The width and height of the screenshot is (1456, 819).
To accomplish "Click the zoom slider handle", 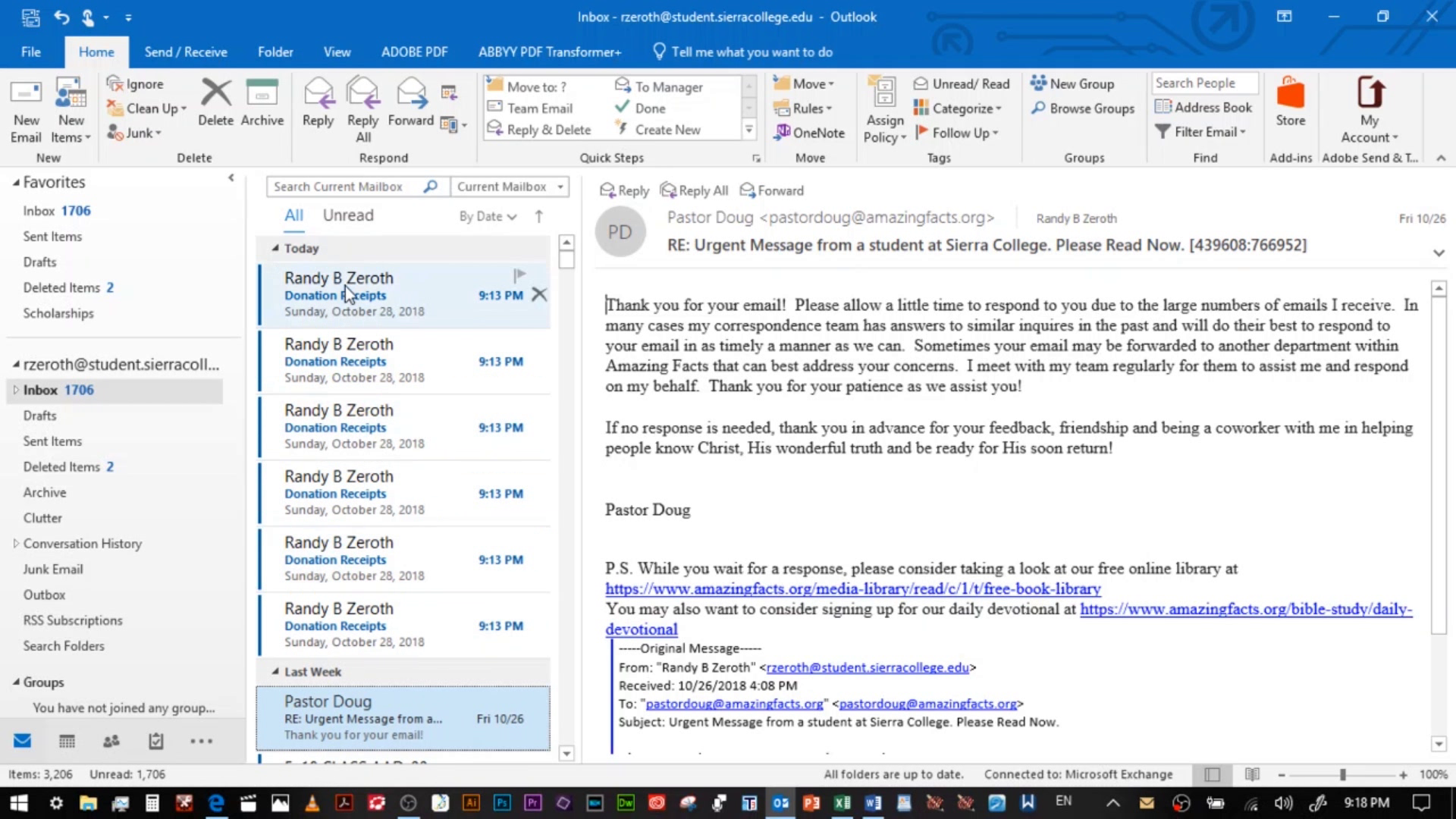I will (x=1342, y=774).
